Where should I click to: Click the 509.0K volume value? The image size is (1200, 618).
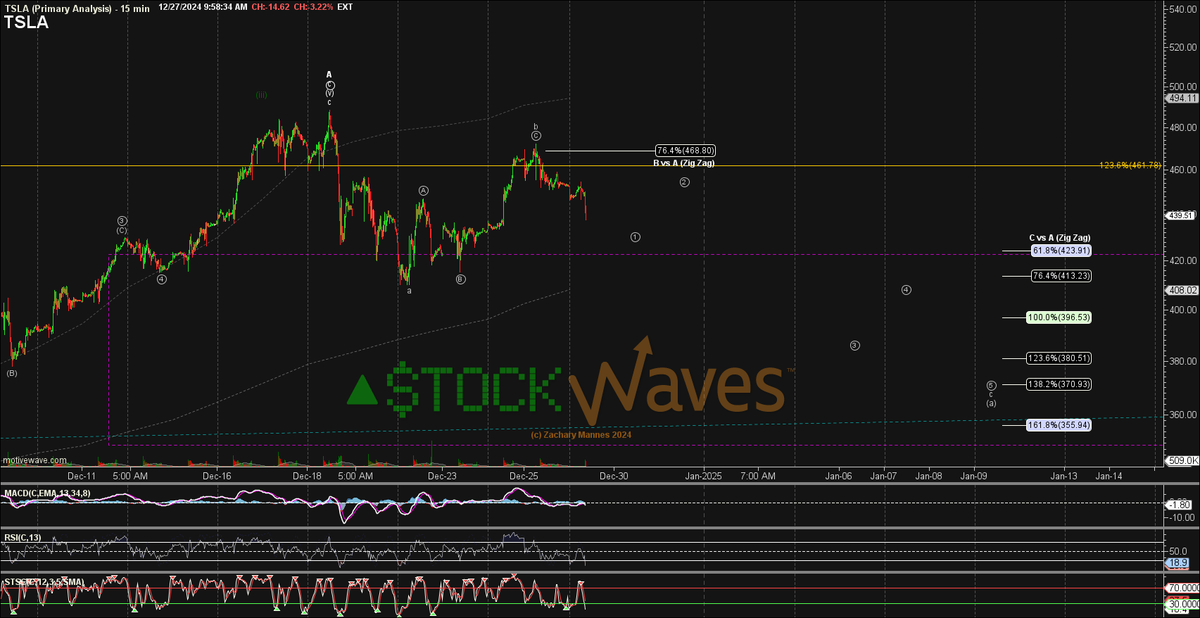point(1181,460)
